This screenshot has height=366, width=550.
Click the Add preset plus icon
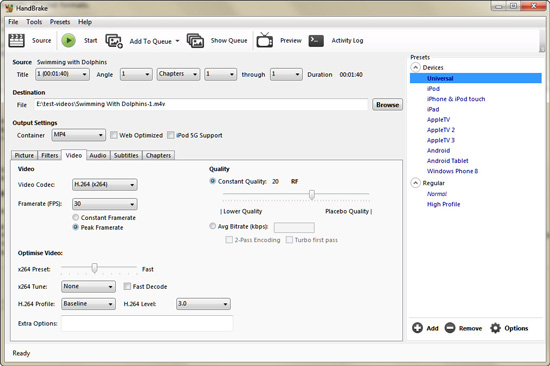(x=417, y=328)
